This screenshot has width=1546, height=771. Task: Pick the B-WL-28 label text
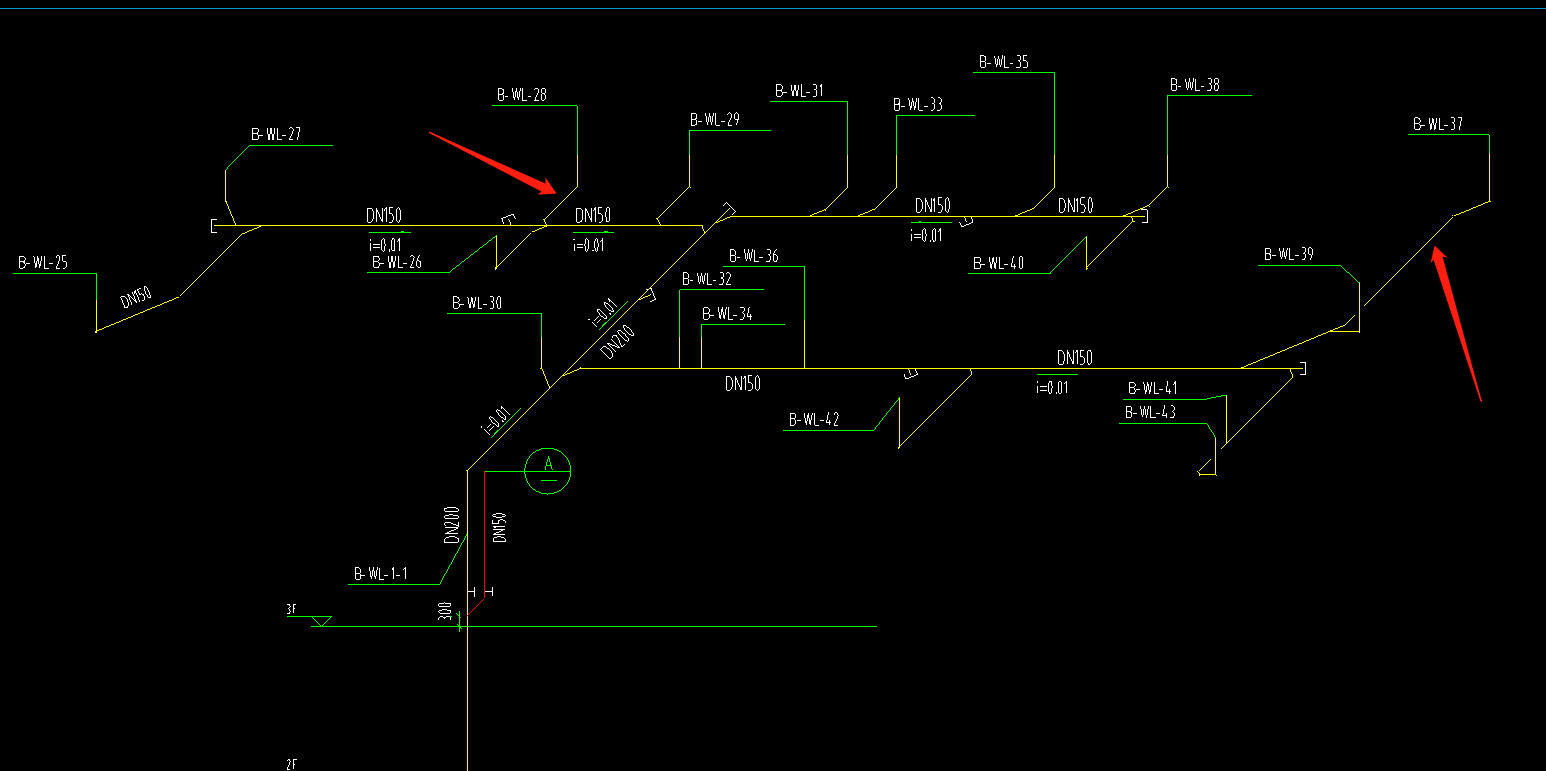[522, 96]
